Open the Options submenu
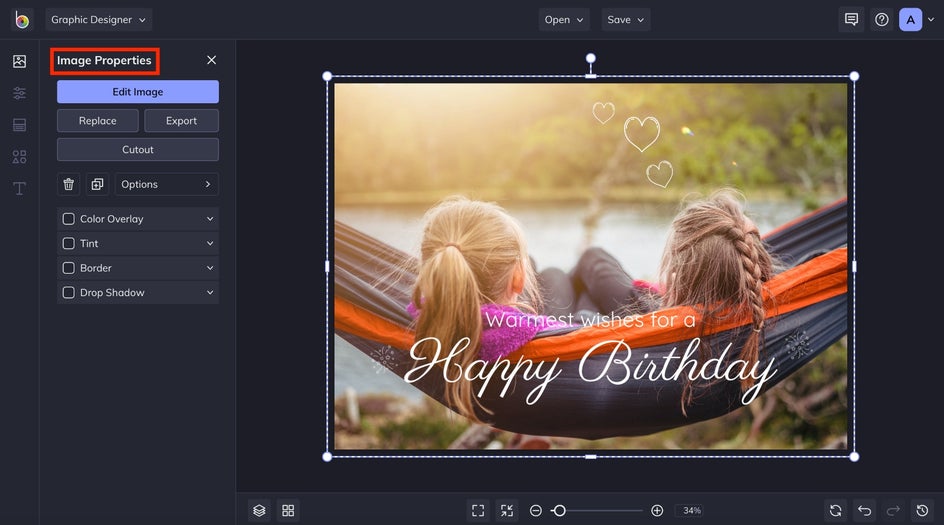The height and width of the screenshot is (525, 944). pos(166,184)
